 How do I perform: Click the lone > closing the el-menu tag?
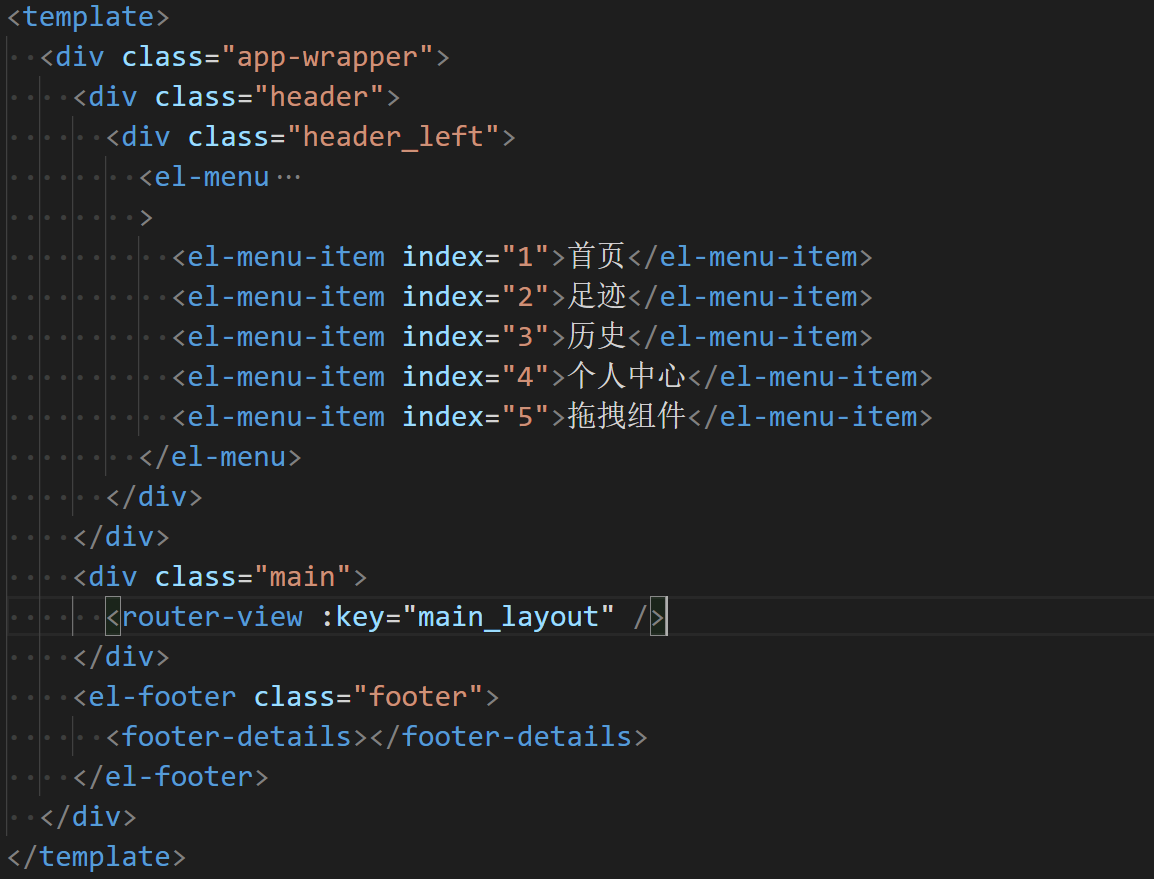click(146, 217)
